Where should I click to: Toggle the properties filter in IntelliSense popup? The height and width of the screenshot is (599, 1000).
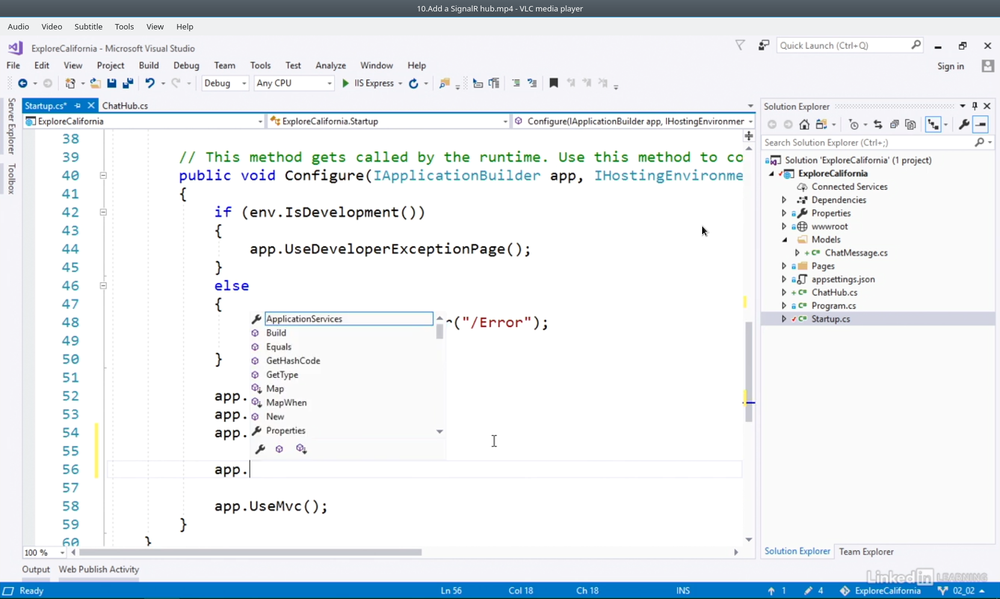coord(260,449)
